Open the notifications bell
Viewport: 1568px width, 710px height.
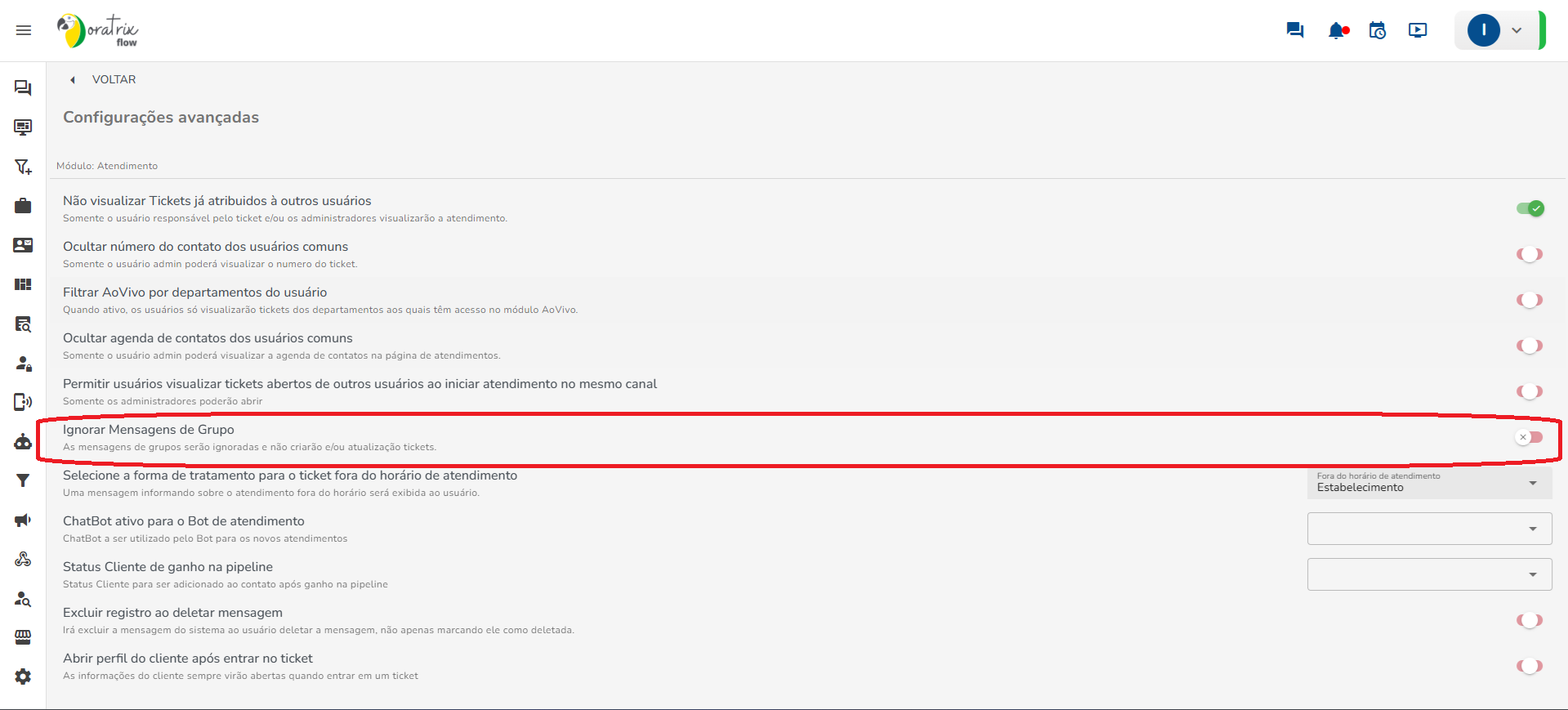tap(1337, 31)
